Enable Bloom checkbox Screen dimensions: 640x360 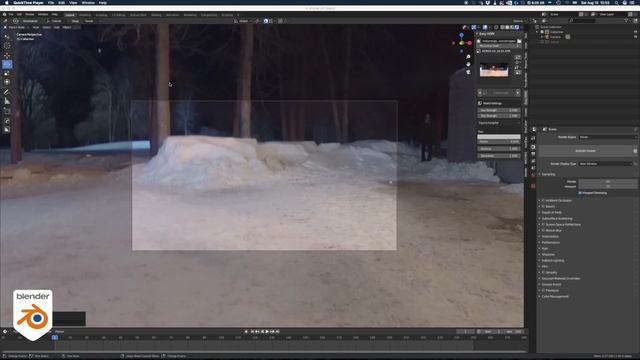543,207
